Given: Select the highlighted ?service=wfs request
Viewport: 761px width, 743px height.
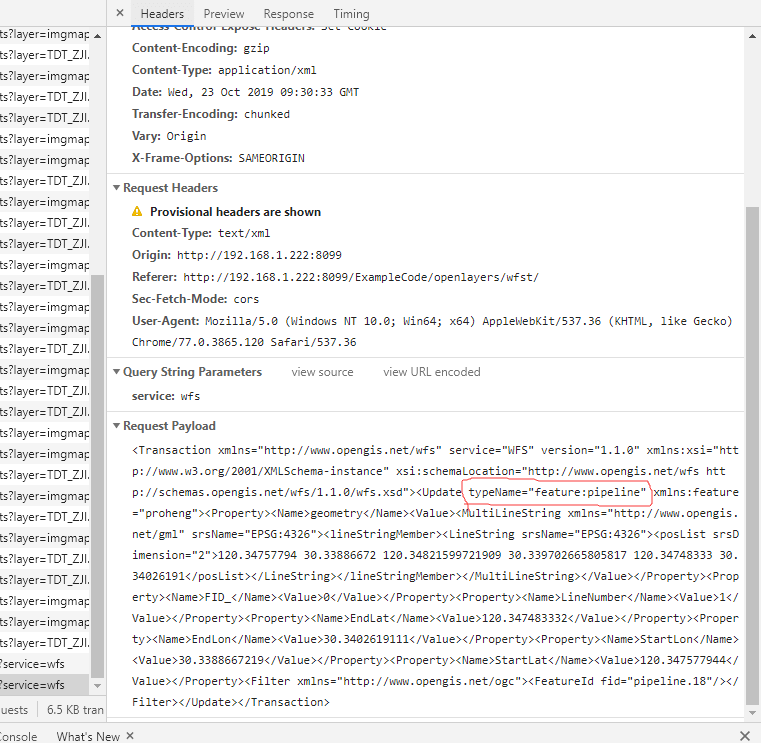Looking at the screenshot, I should (x=40, y=685).
